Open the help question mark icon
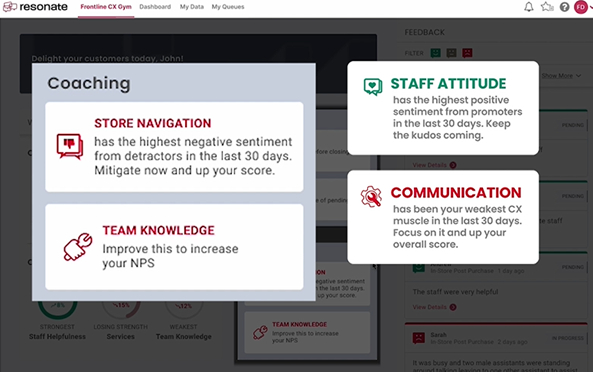 click(564, 7)
